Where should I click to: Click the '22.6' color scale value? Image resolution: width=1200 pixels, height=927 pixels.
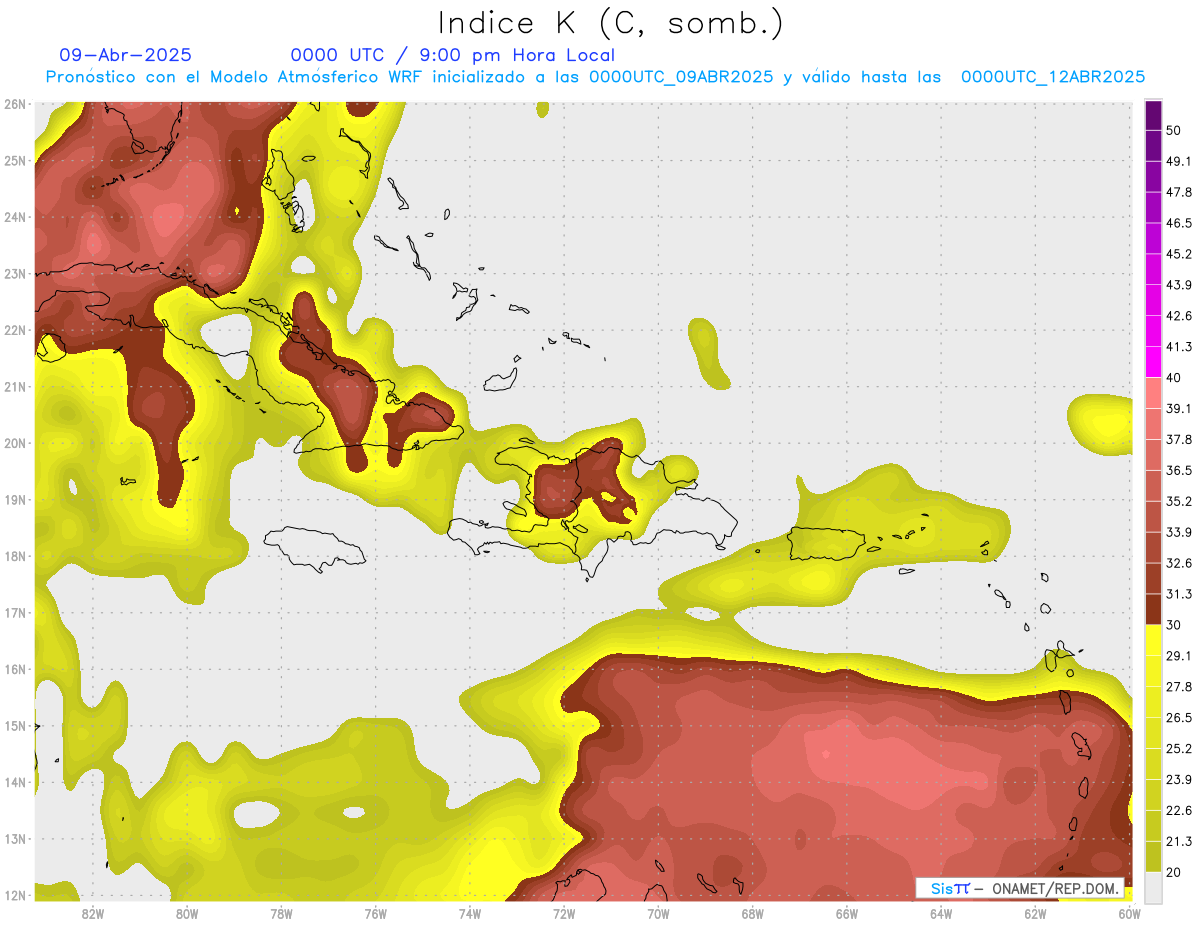1179,811
